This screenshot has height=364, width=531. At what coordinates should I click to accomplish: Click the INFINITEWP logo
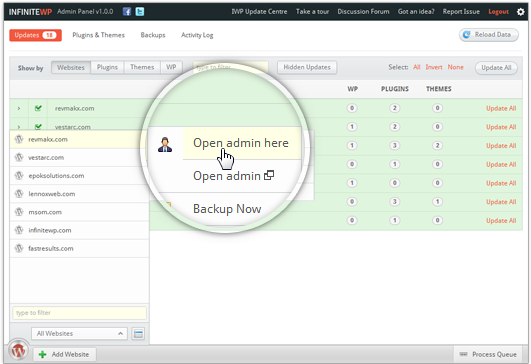click(30, 12)
